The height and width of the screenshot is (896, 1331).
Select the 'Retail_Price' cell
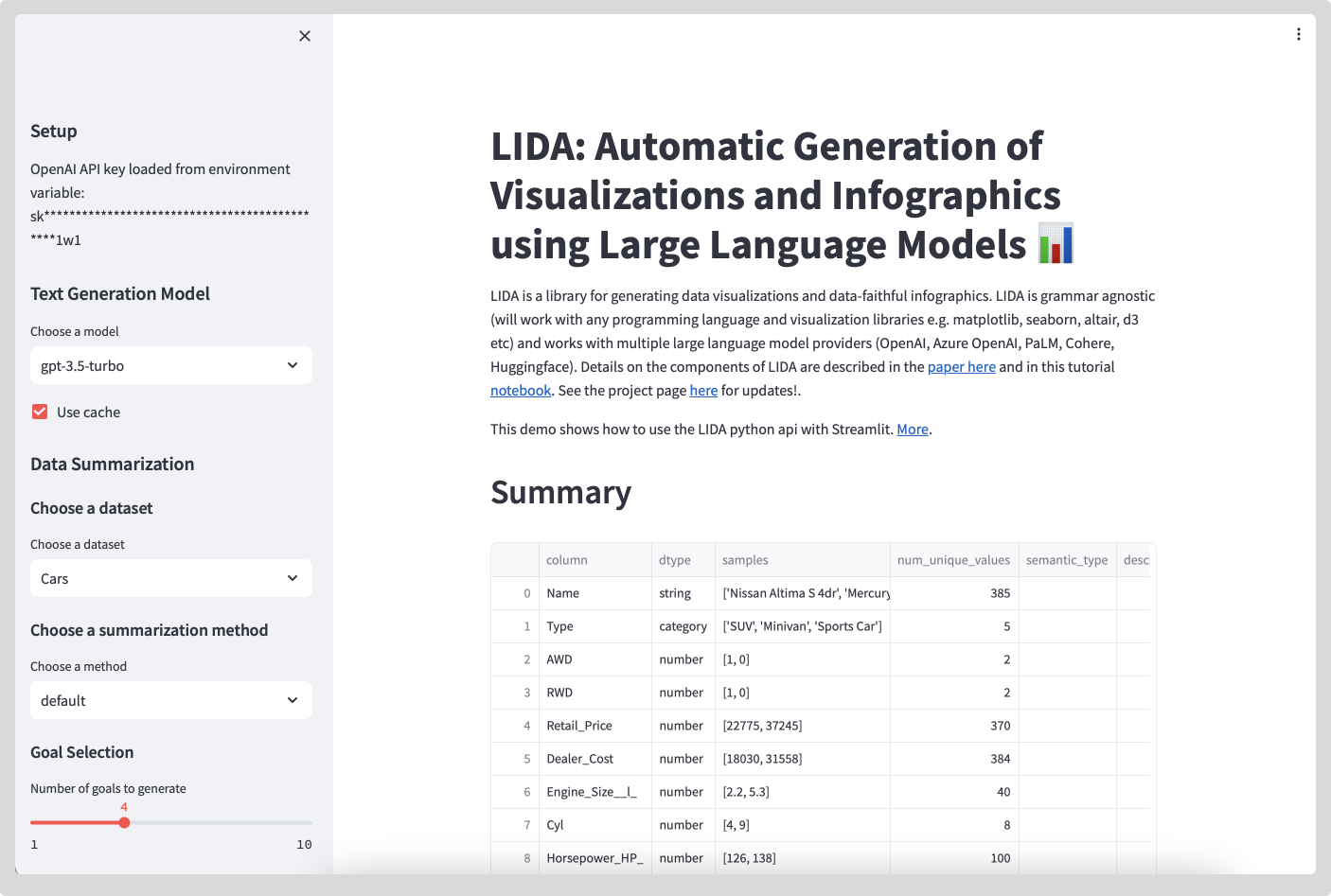pos(595,726)
